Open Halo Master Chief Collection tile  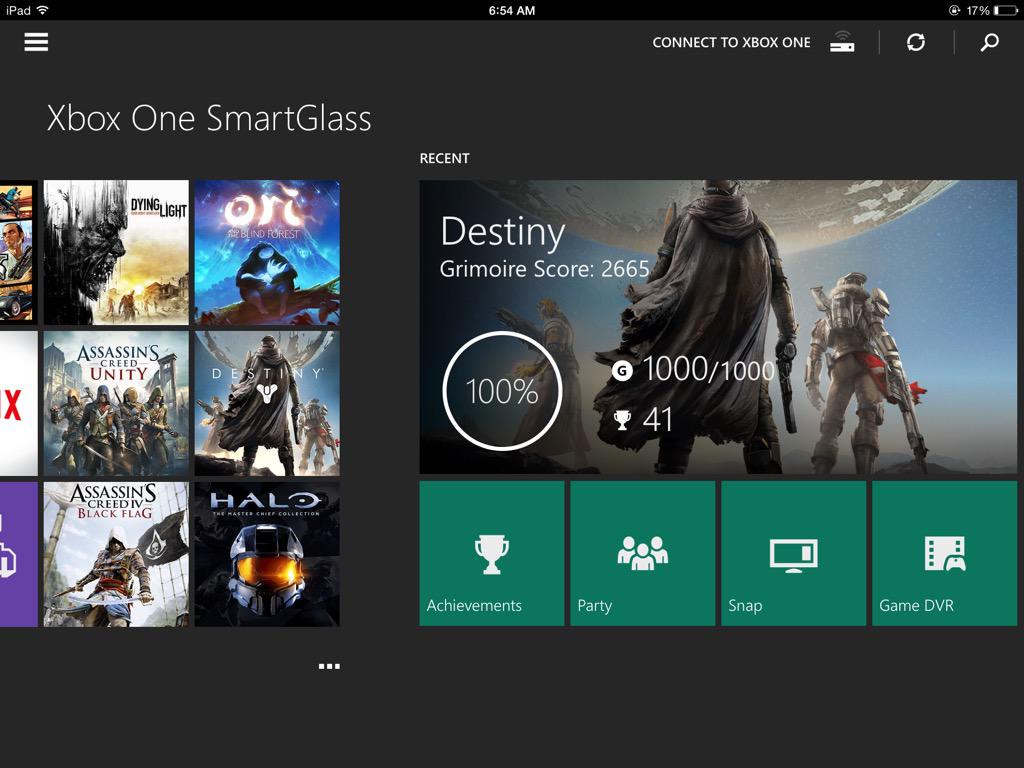(267, 554)
